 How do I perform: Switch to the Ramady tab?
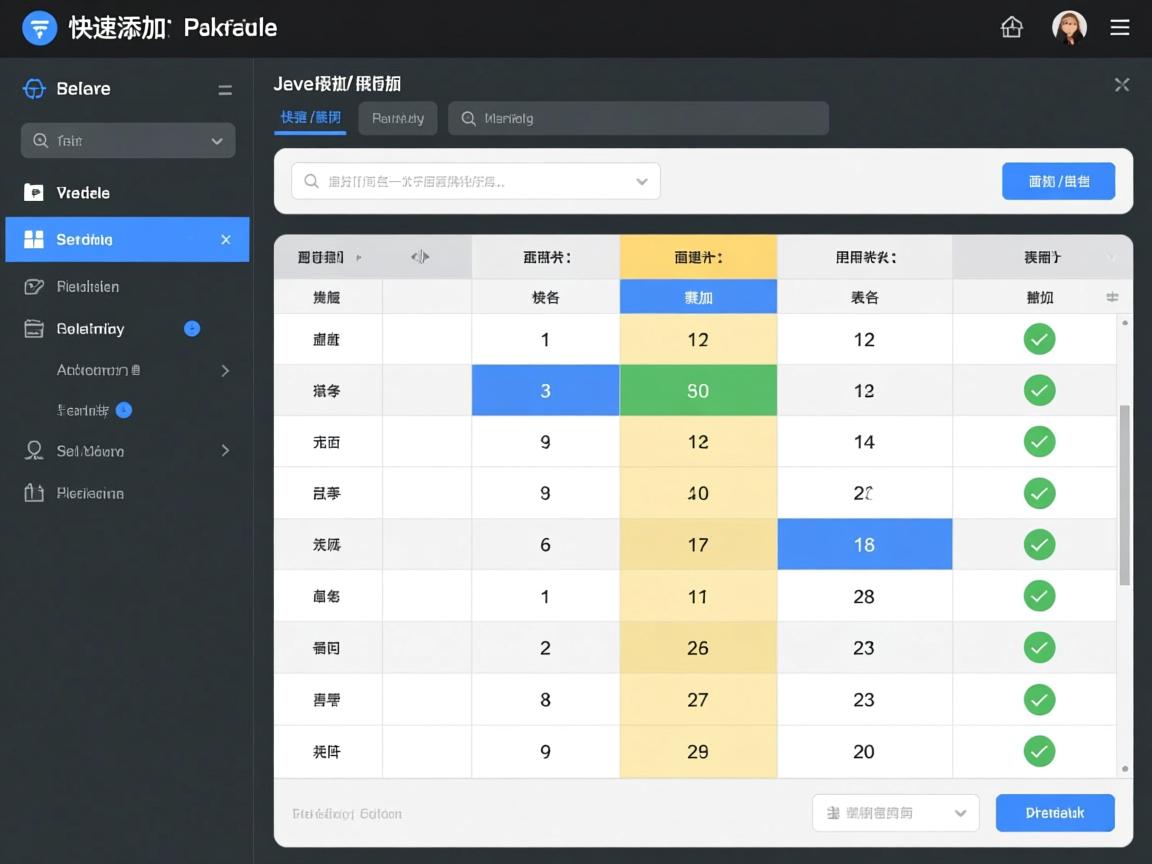[397, 118]
